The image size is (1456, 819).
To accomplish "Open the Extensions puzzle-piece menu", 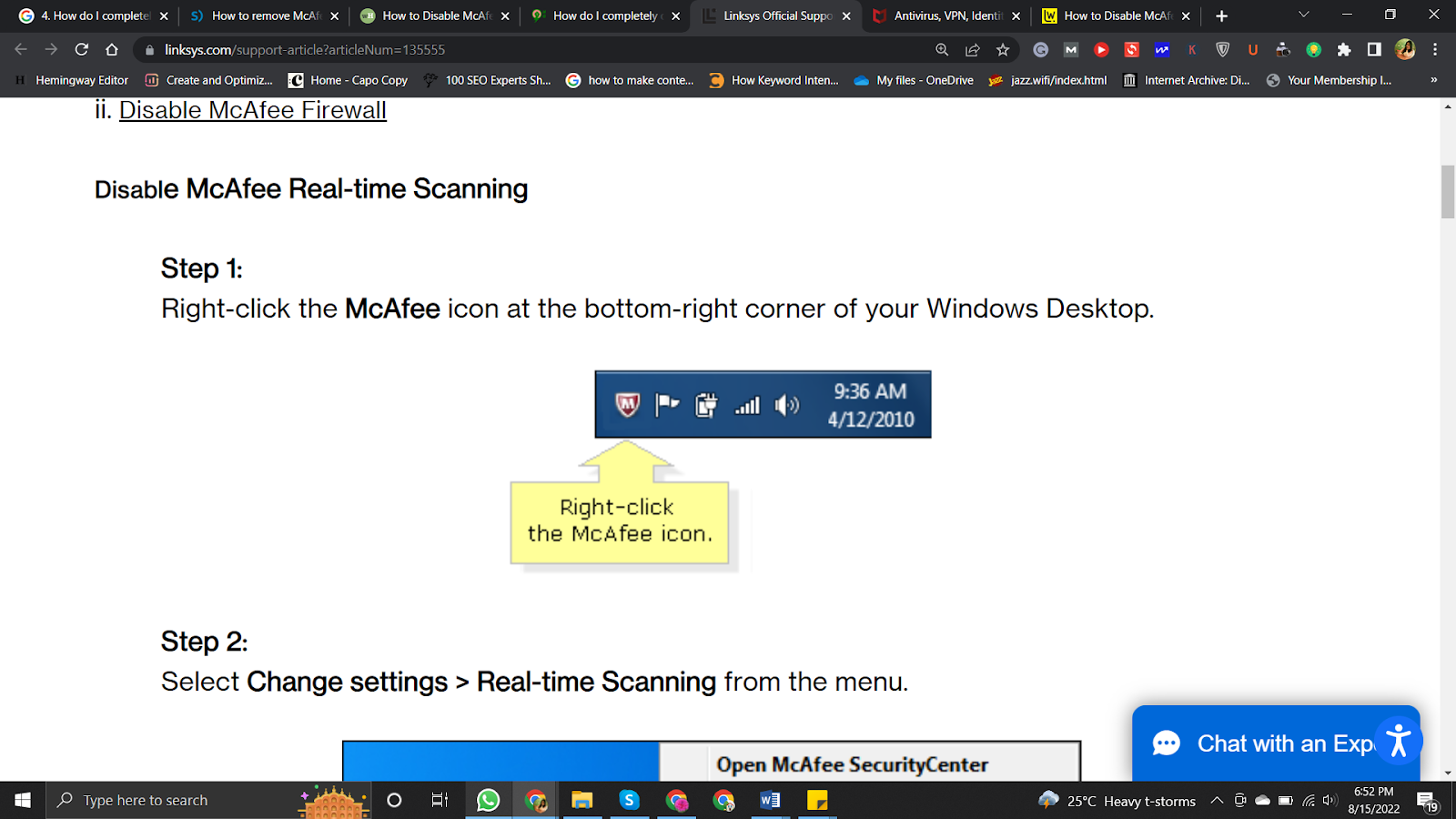I will pos(1344,50).
